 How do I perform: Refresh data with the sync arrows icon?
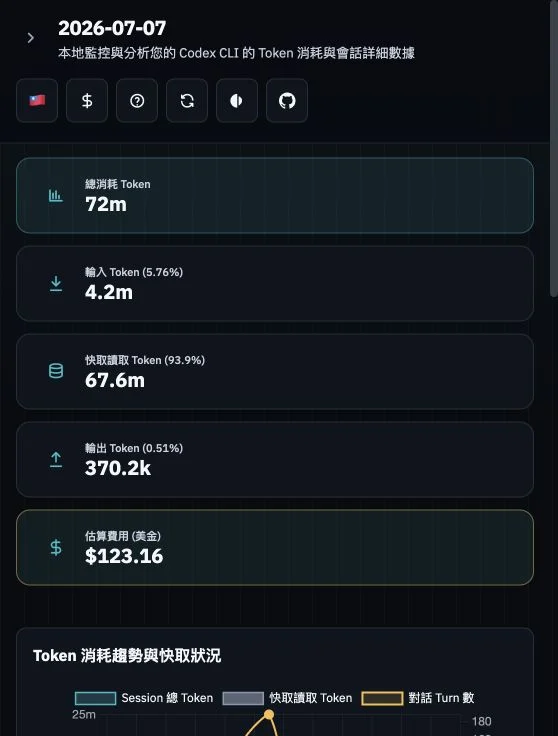[187, 100]
